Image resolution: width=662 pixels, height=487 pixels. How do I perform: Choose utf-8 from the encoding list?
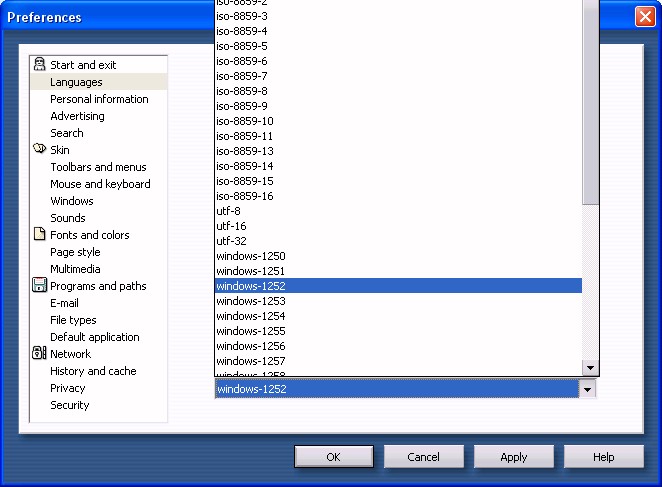tap(229, 211)
